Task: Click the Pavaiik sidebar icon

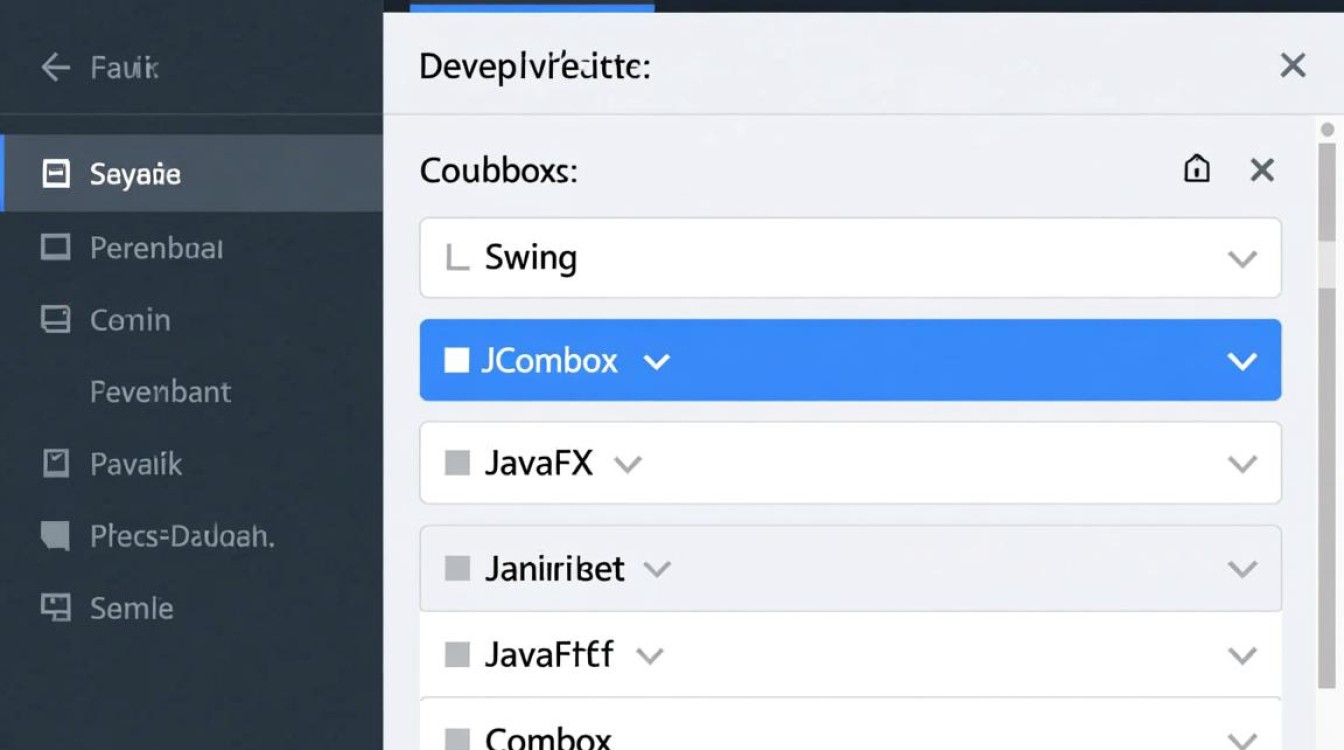Action: click(56, 463)
